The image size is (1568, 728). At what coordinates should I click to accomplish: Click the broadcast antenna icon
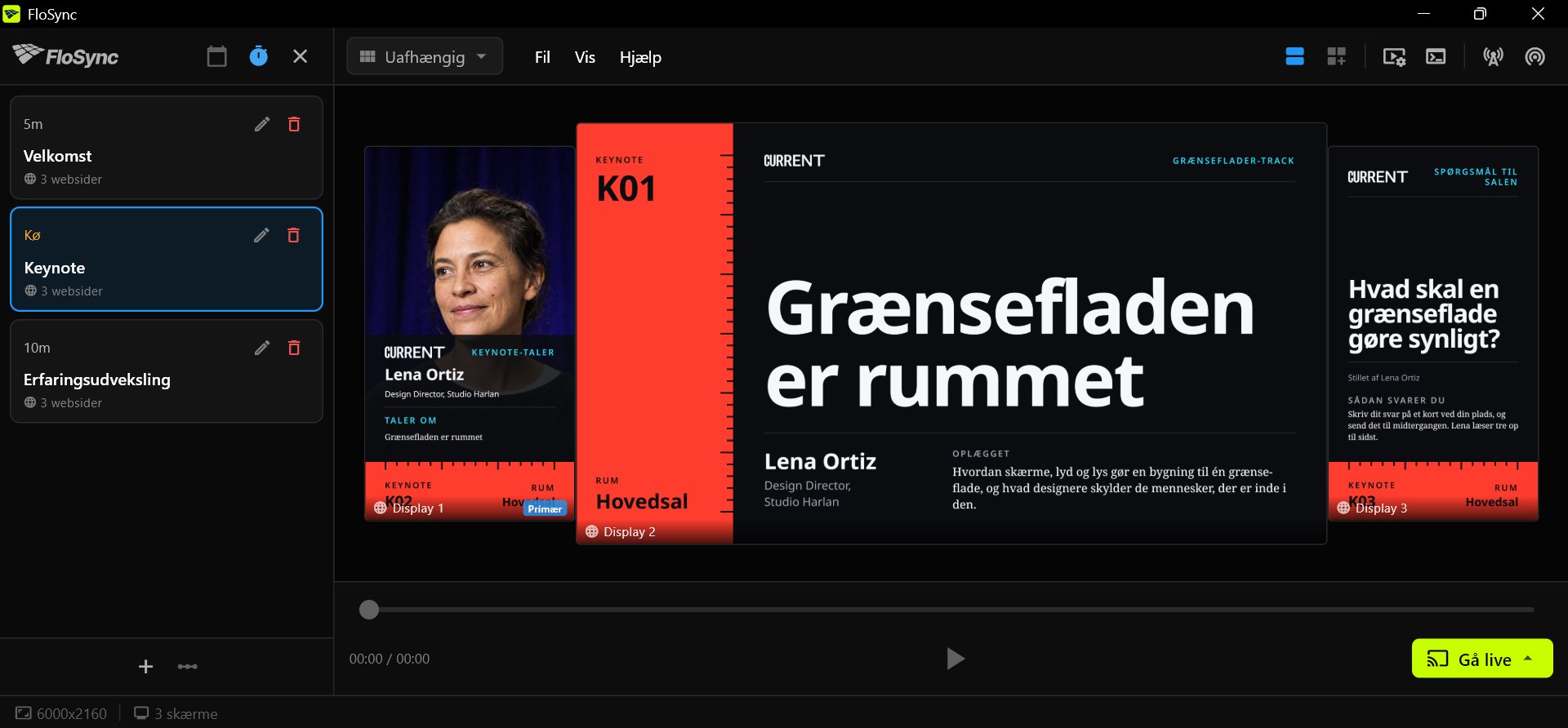click(1493, 56)
